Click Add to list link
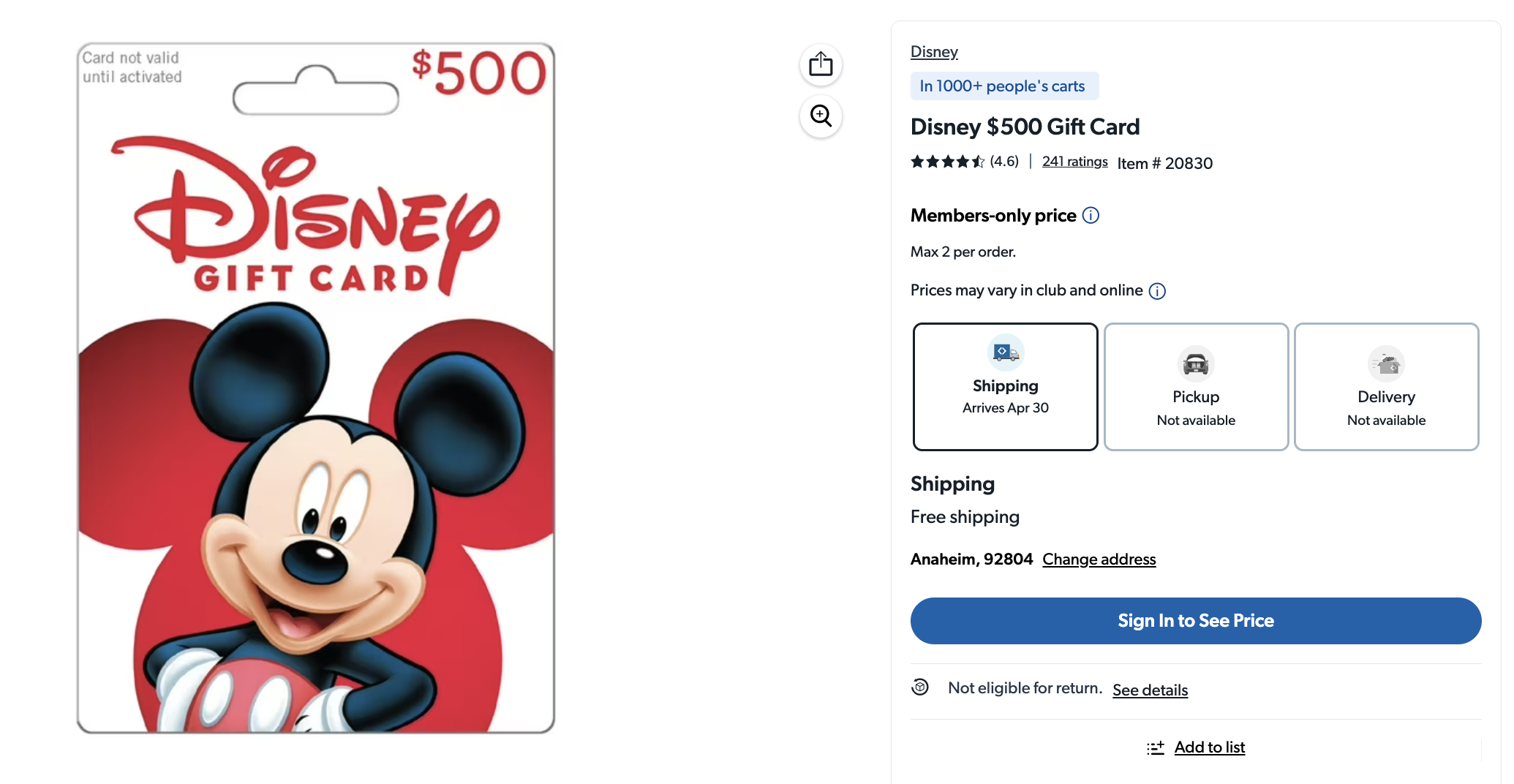This screenshot has height=784, width=1514. [1209, 747]
